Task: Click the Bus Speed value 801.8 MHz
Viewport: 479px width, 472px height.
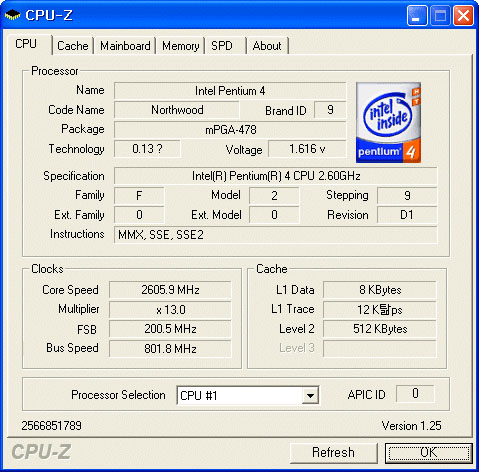Action: coord(170,349)
